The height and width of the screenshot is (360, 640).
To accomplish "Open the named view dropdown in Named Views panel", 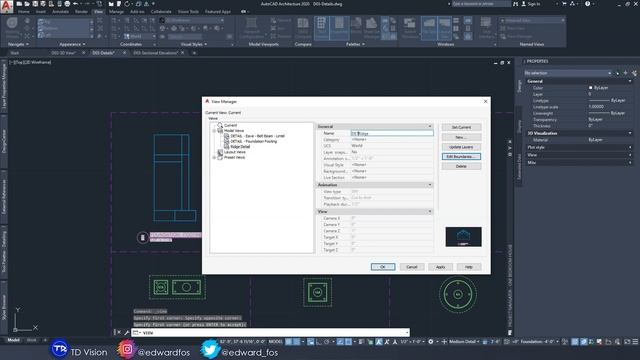I will coord(532,20).
